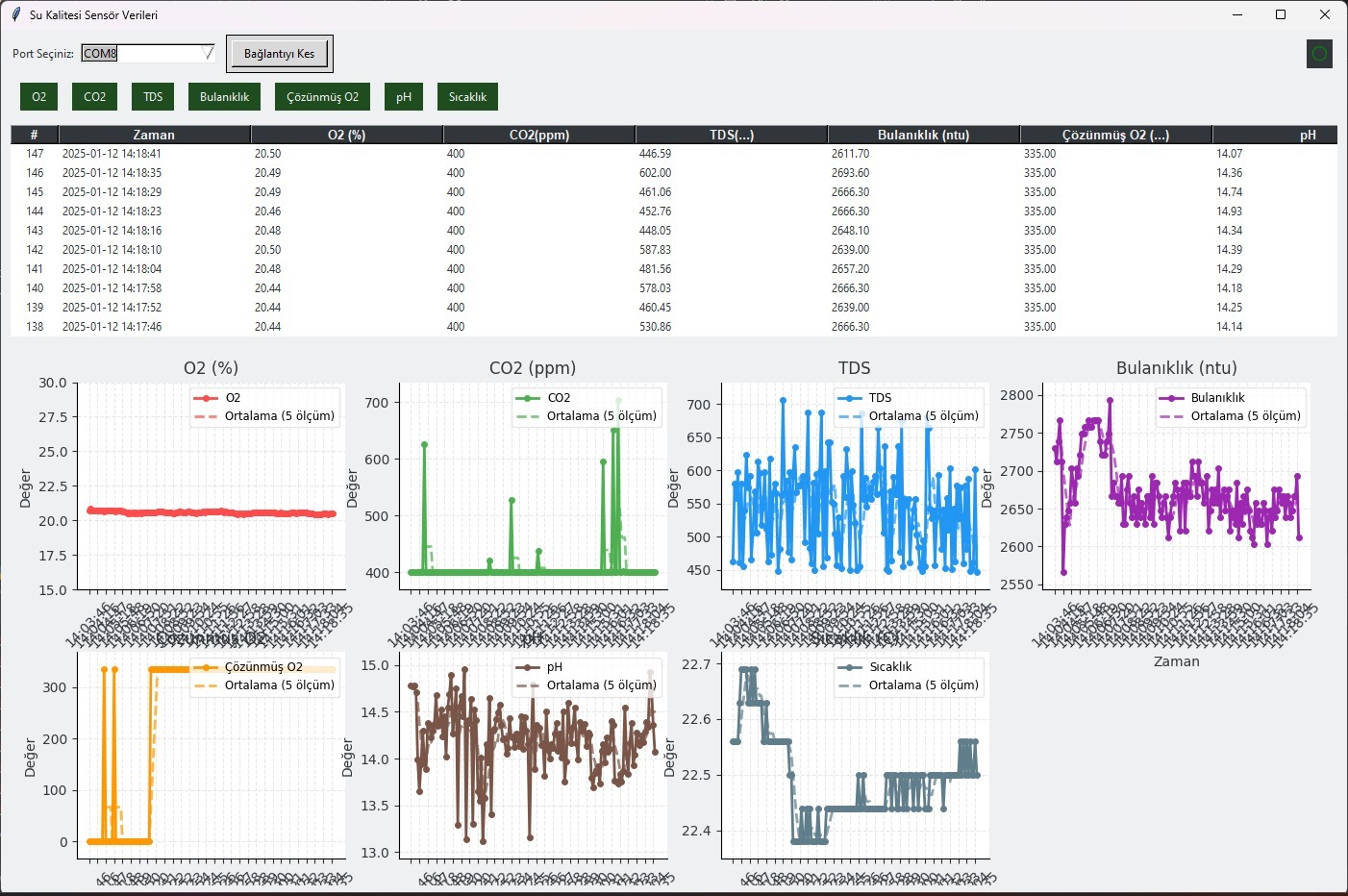This screenshot has height=896, width=1348.
Task: Click TDS value 461.06 in table
Action: [x=655, y=192]
